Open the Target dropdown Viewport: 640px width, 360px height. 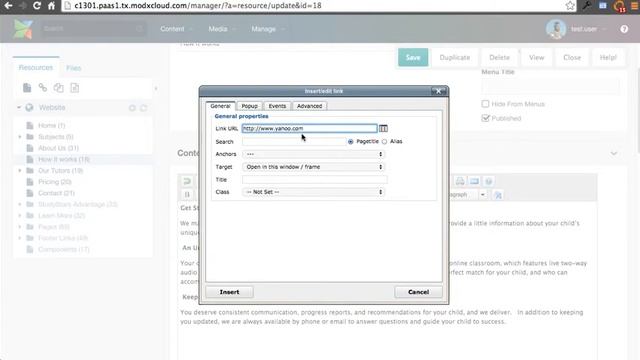[x=313, y=167]
